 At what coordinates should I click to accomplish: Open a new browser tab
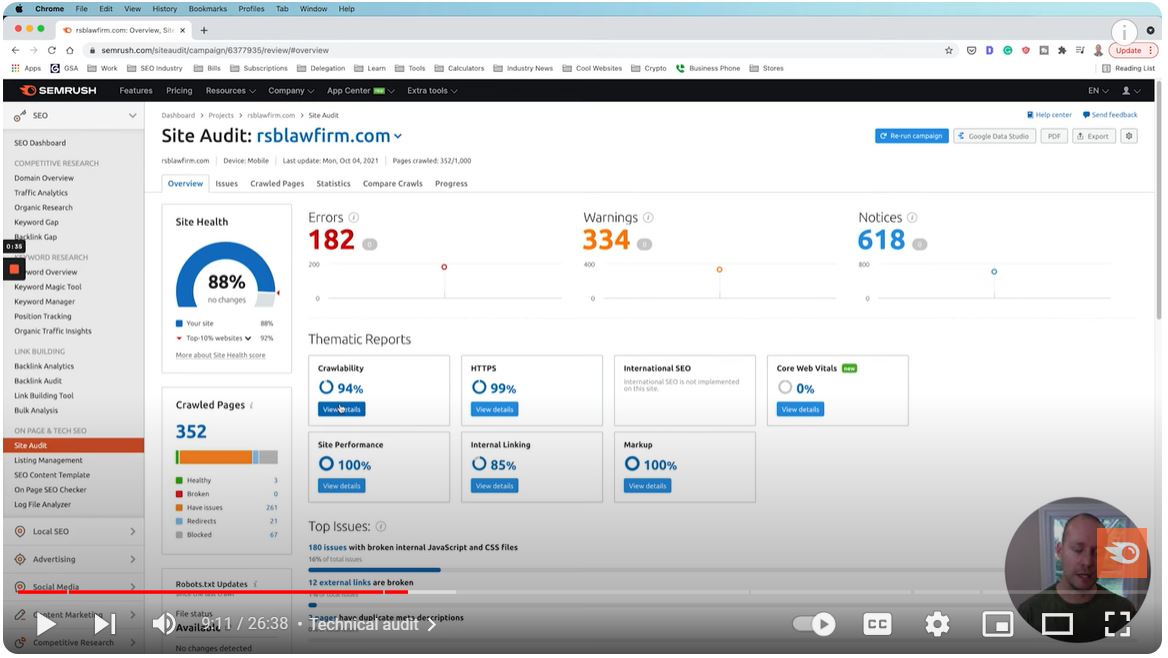[203, 30]
